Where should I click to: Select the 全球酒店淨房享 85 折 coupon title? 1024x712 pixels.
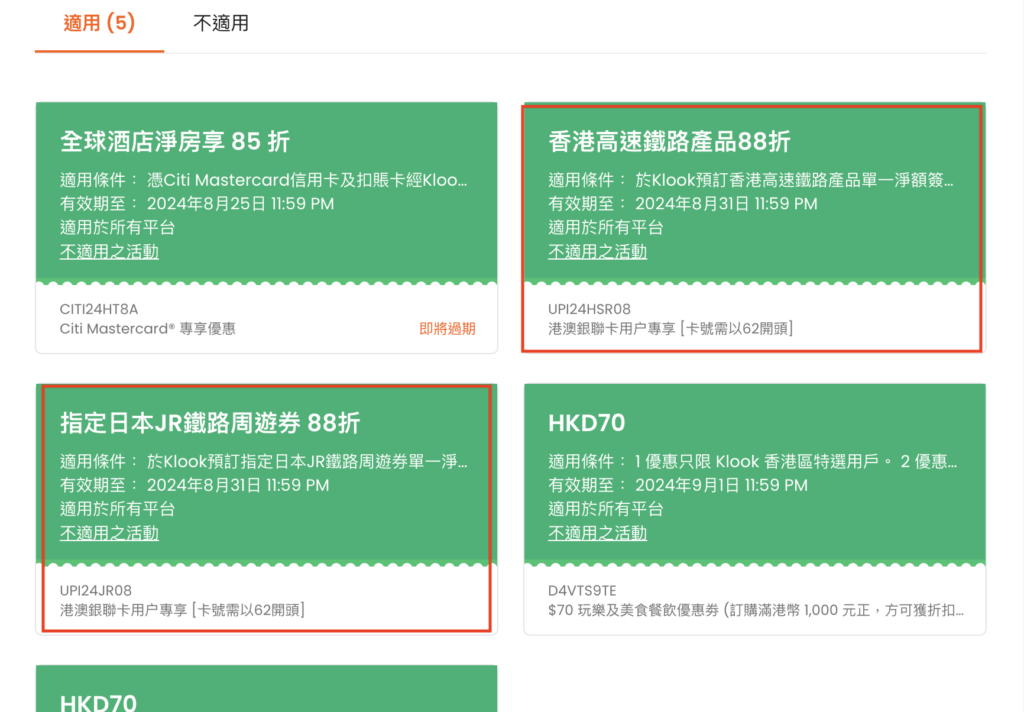click(175, 141)
